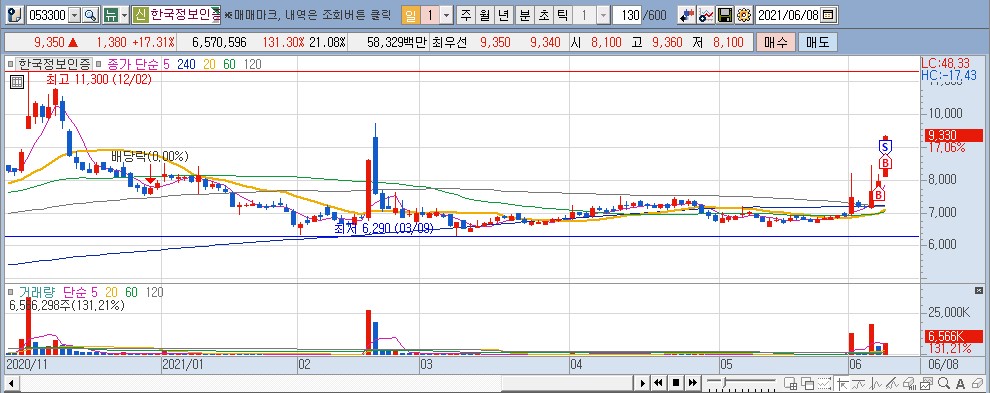
Task: Rewind the chart replay
Action: click(658, 383)
